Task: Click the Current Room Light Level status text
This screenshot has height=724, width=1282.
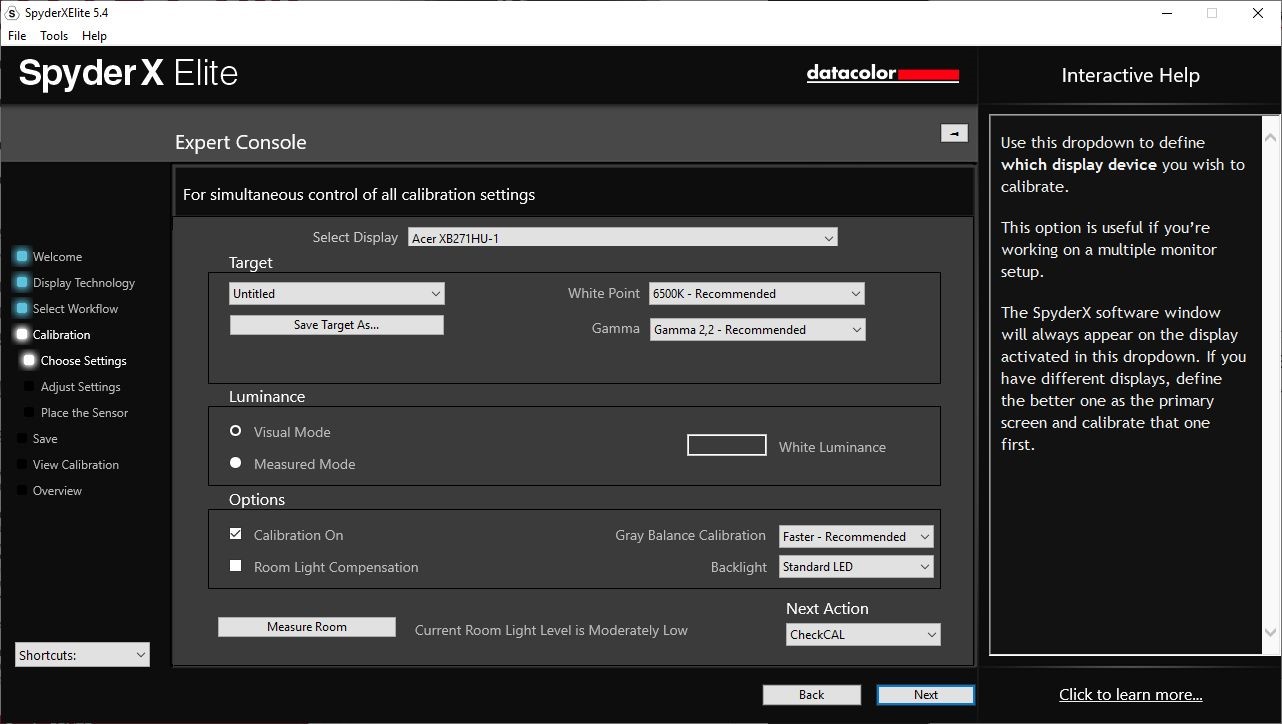Action: (x=551, y=630)
